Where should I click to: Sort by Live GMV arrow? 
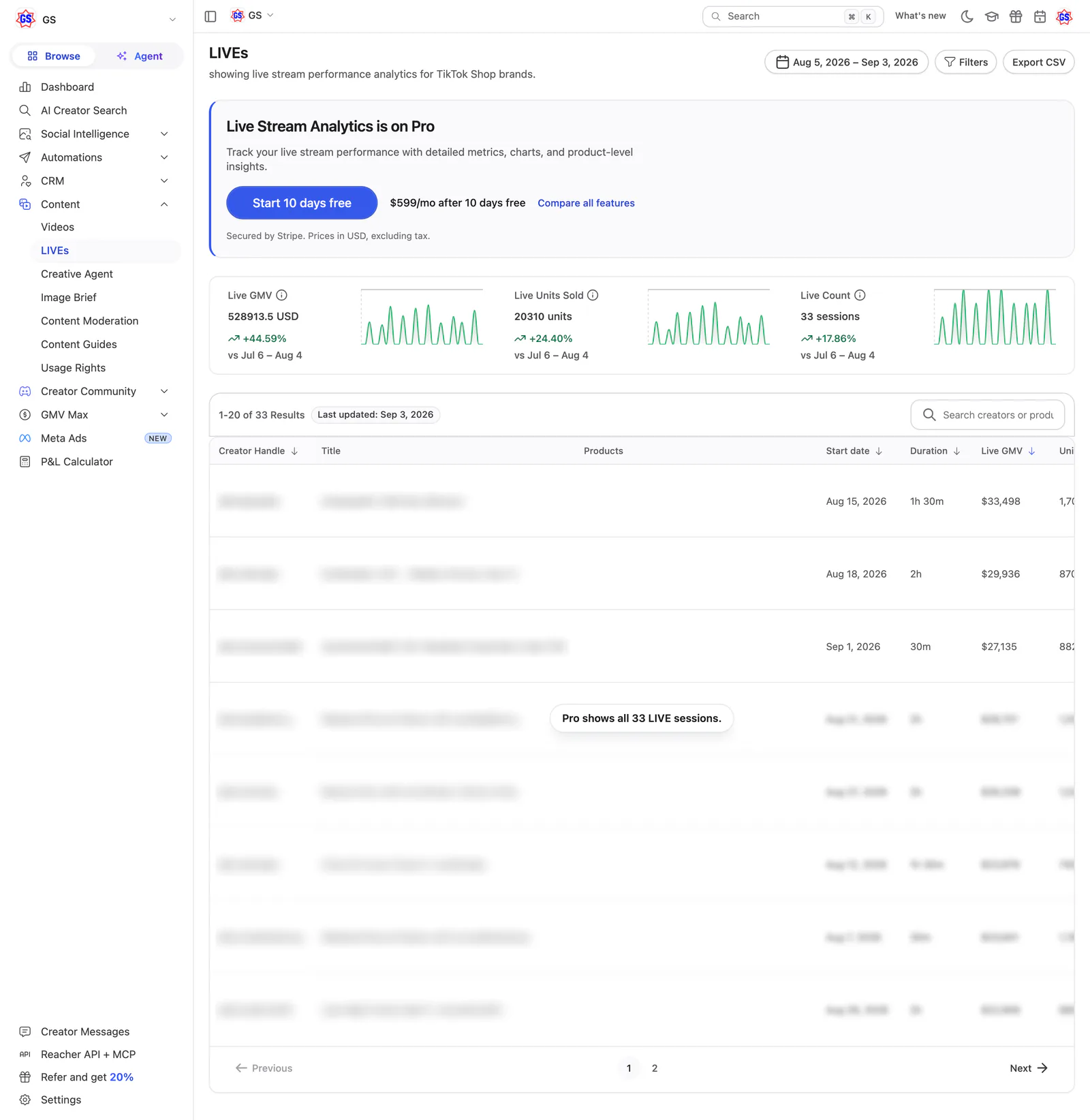pos(1031,451)
